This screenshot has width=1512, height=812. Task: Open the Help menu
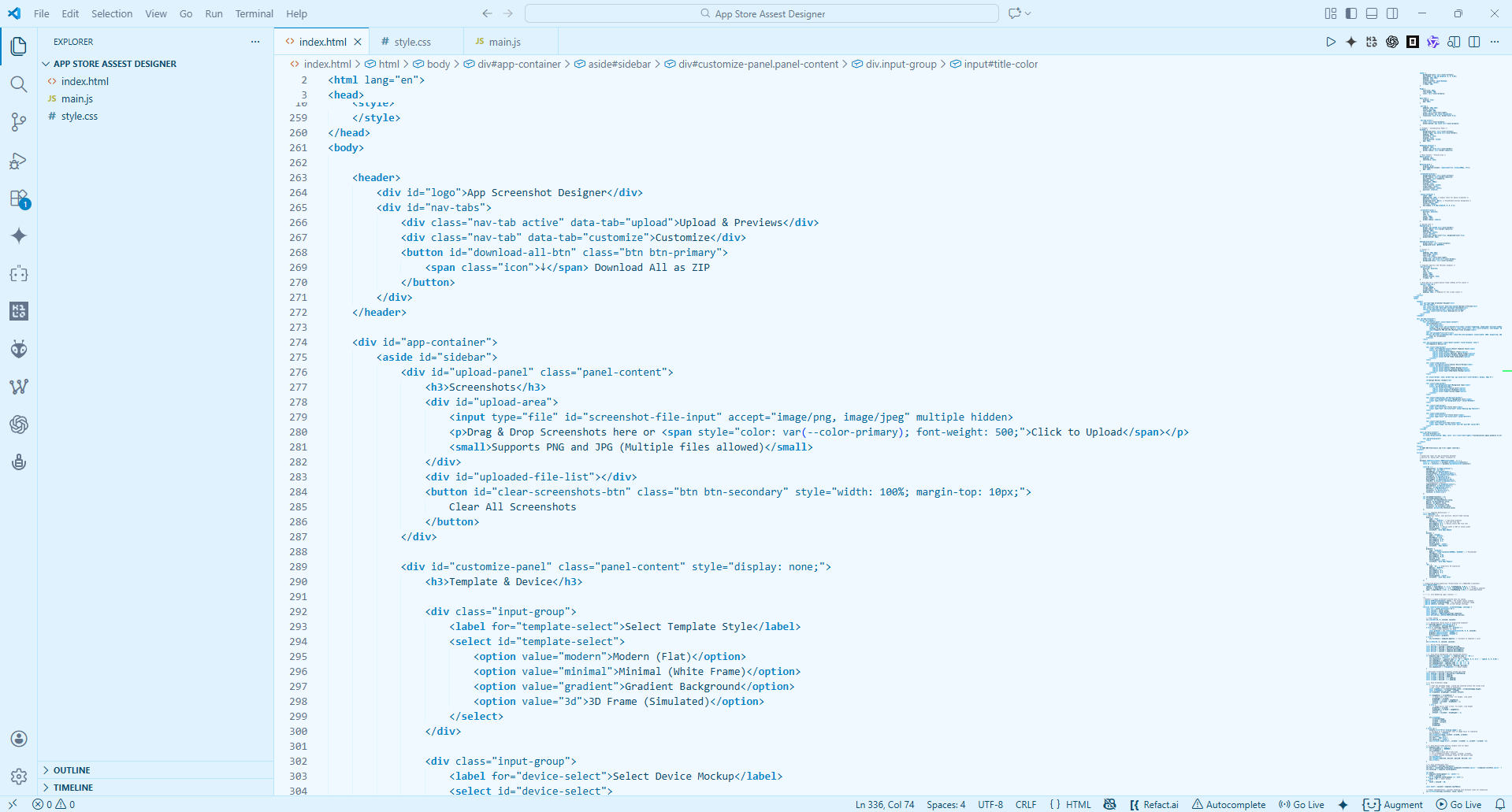tap(296, 13)
